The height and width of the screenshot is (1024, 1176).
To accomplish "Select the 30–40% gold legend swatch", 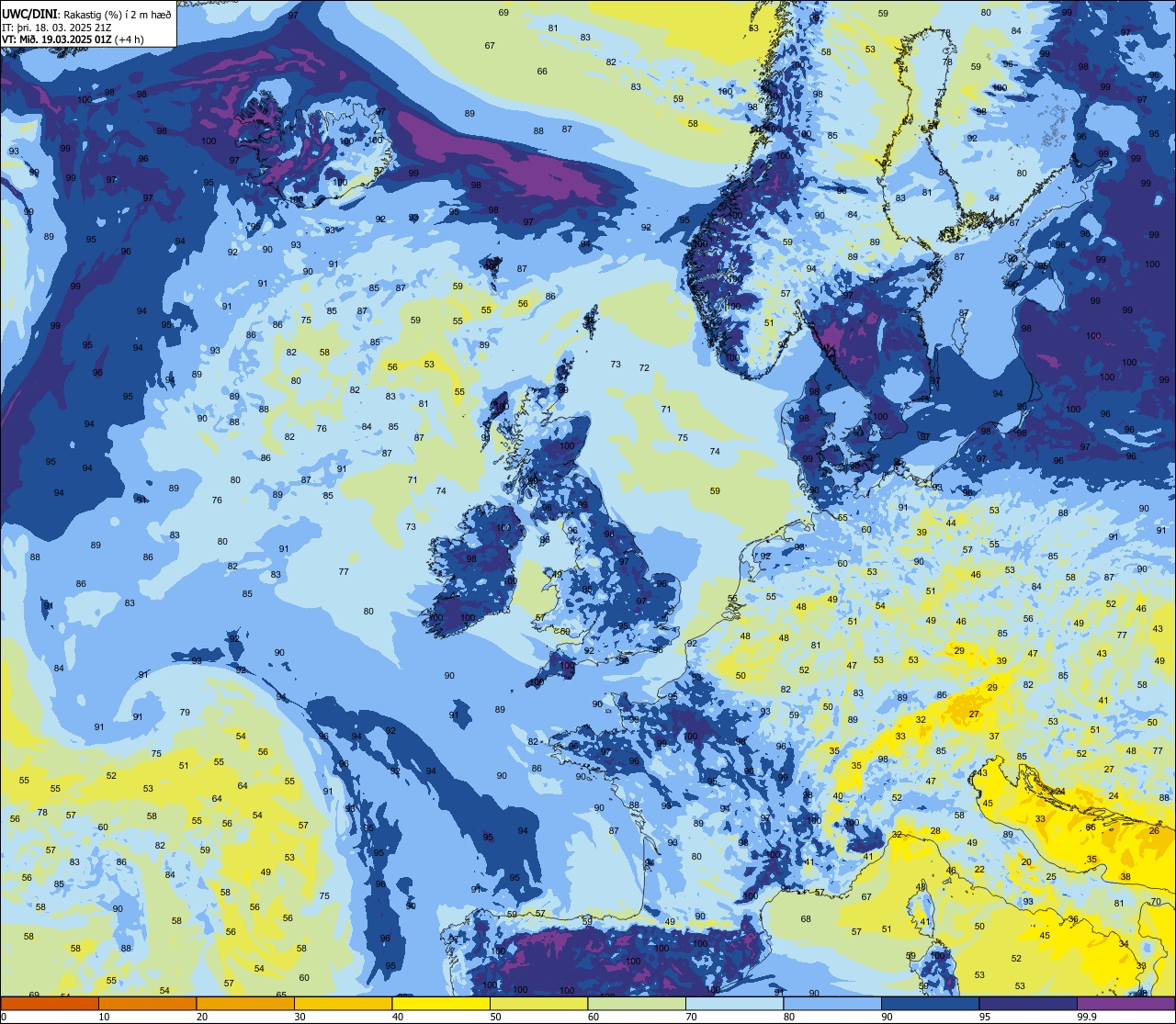I will [343, 1003].
